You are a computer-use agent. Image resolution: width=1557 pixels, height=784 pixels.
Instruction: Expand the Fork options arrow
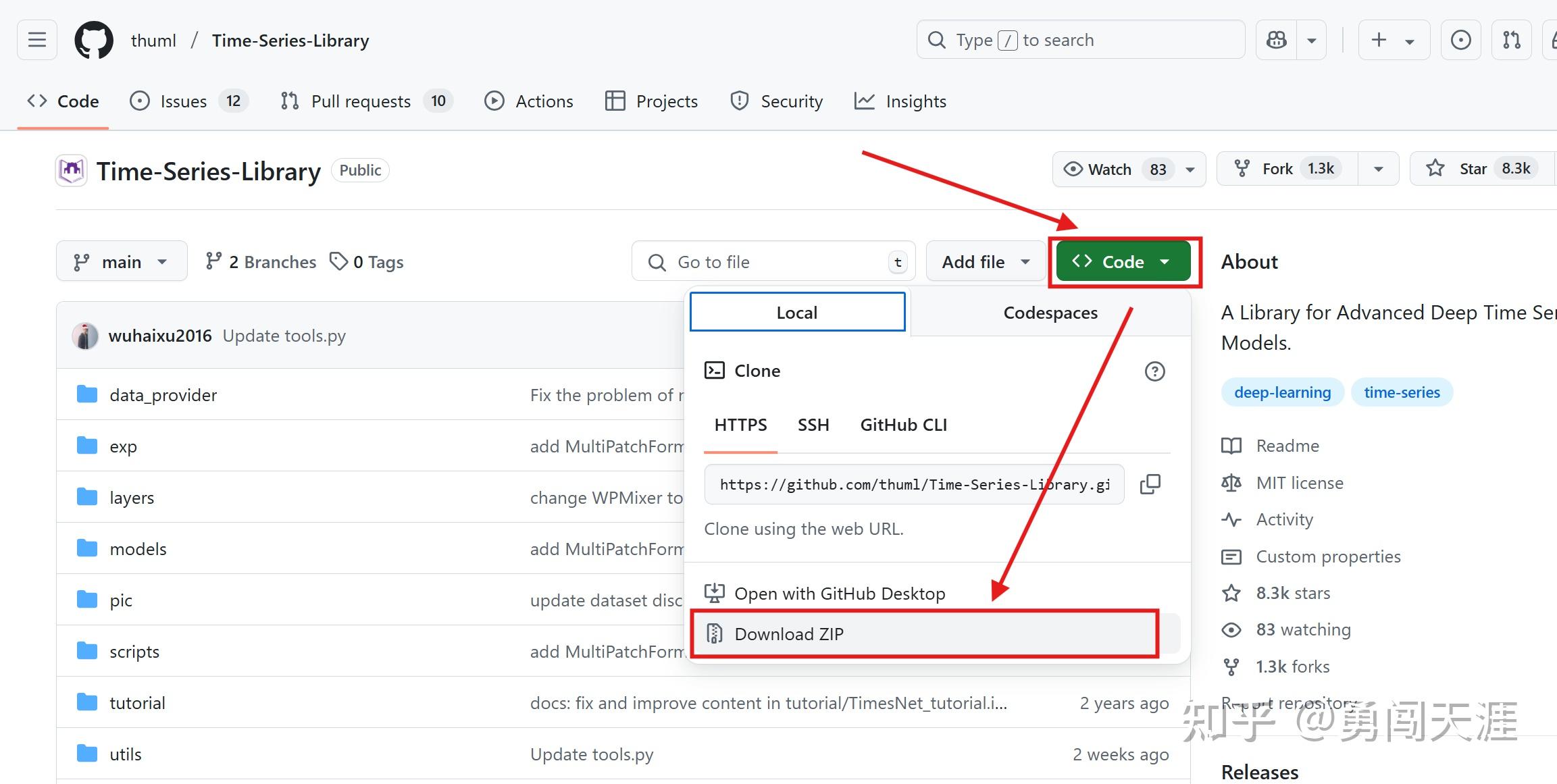1378,169
